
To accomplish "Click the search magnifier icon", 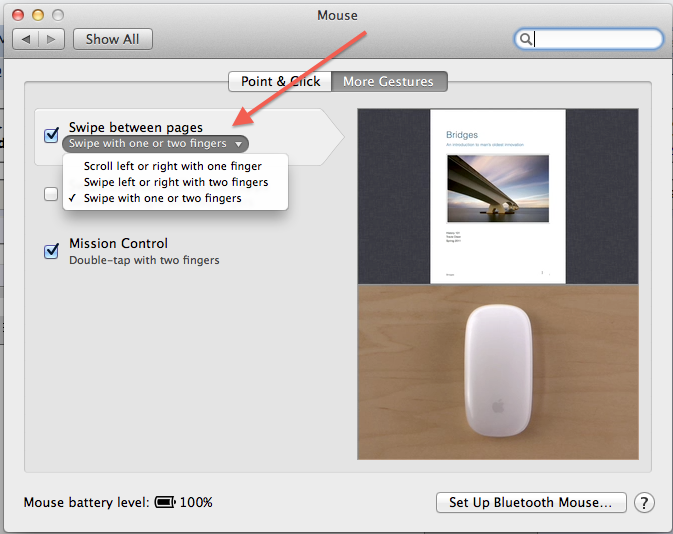I will click(525, 39).
